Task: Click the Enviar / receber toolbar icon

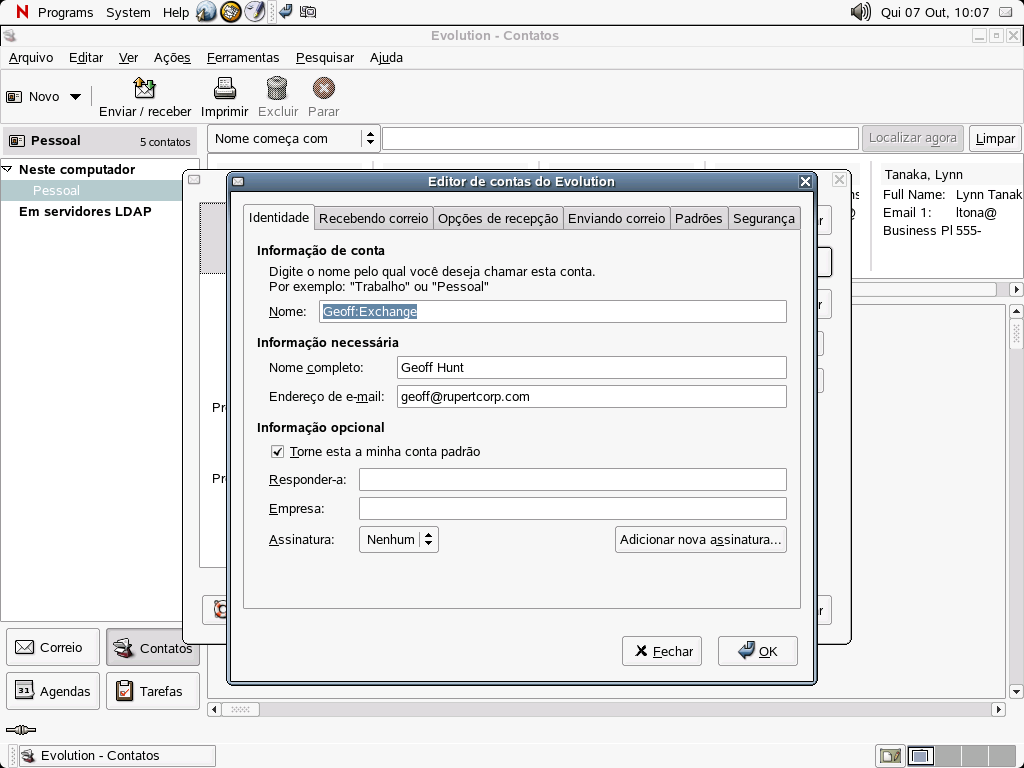Action: [145, 90]
